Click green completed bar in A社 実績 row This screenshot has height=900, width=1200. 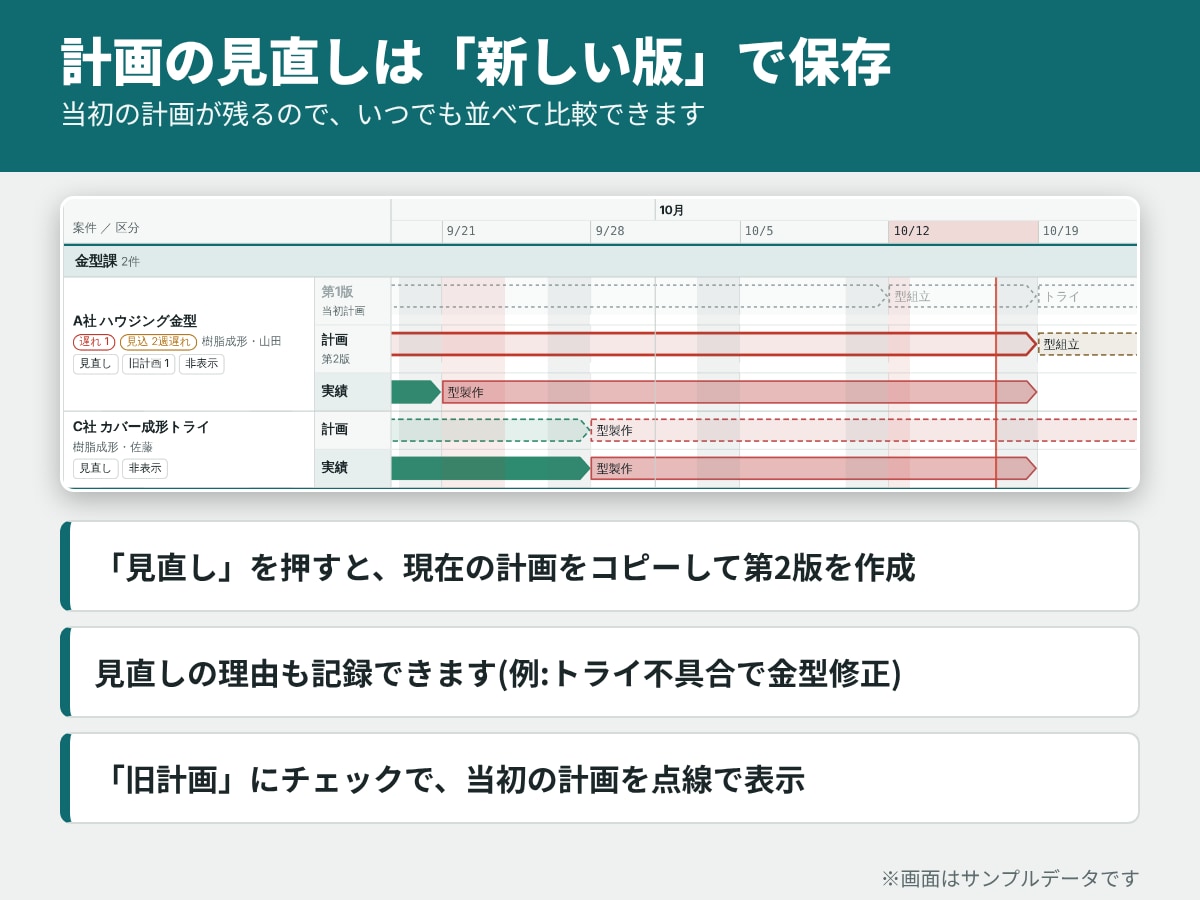coord(415,392)
